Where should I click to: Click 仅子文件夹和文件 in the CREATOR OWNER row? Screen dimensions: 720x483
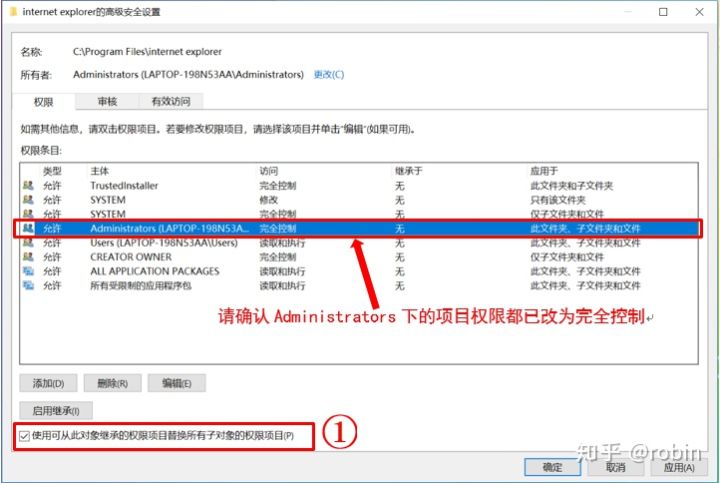(567, 257)
